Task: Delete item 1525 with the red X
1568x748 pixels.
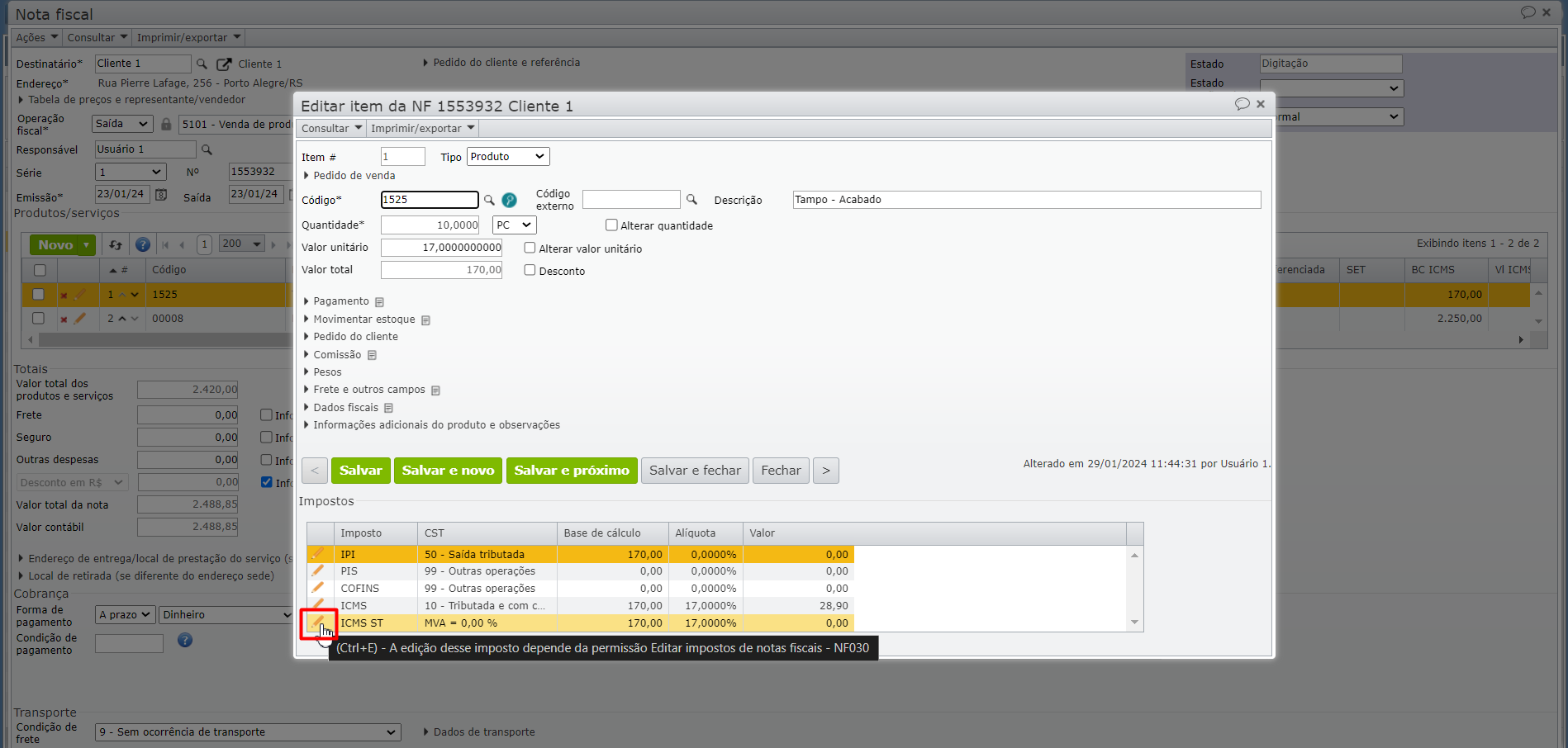Action: point(64,295)
